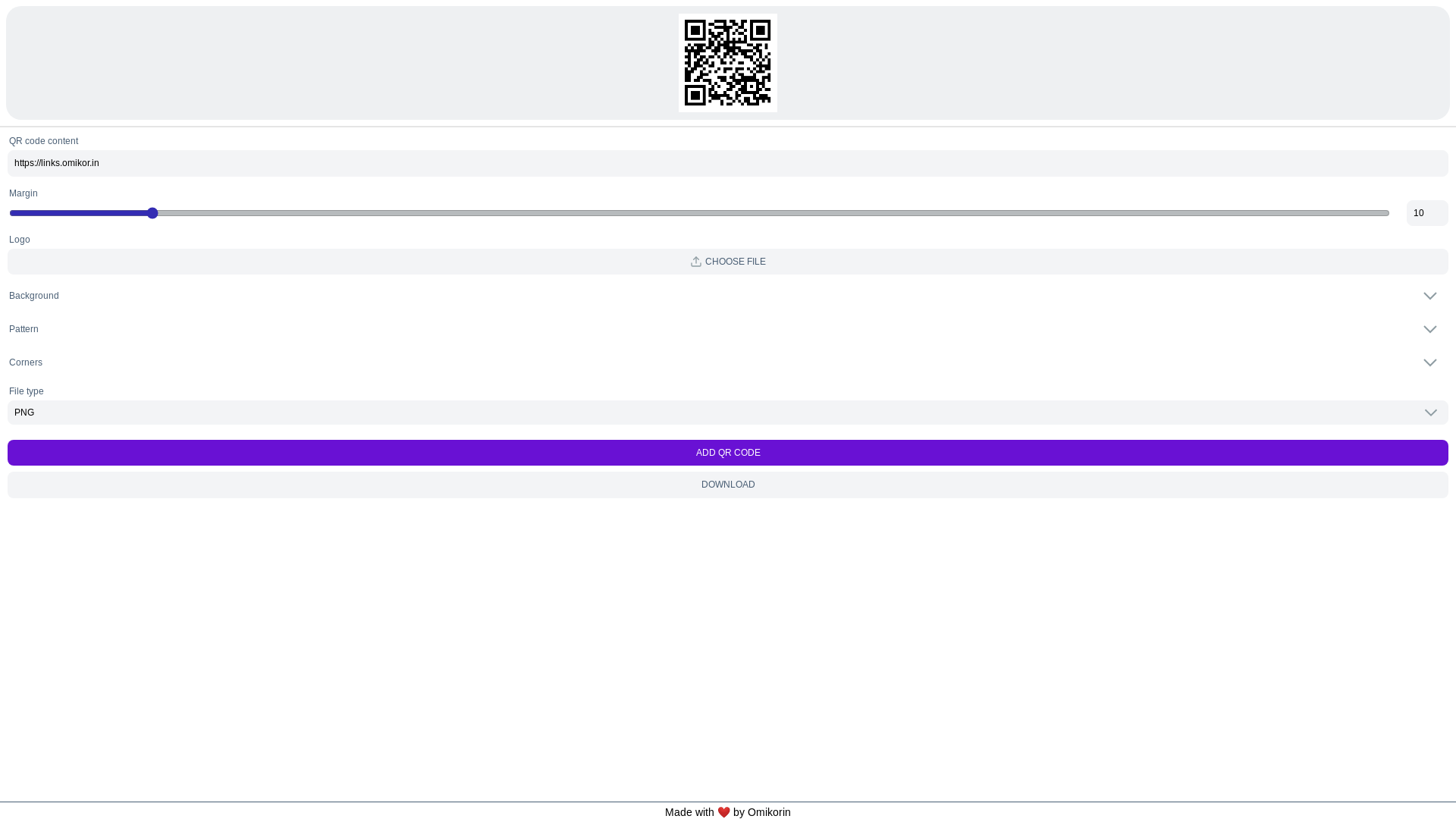Click the upload icon beside Choose File
Image resolution: width=1456 pixels, height=819 pixels.
click(696, 262)
